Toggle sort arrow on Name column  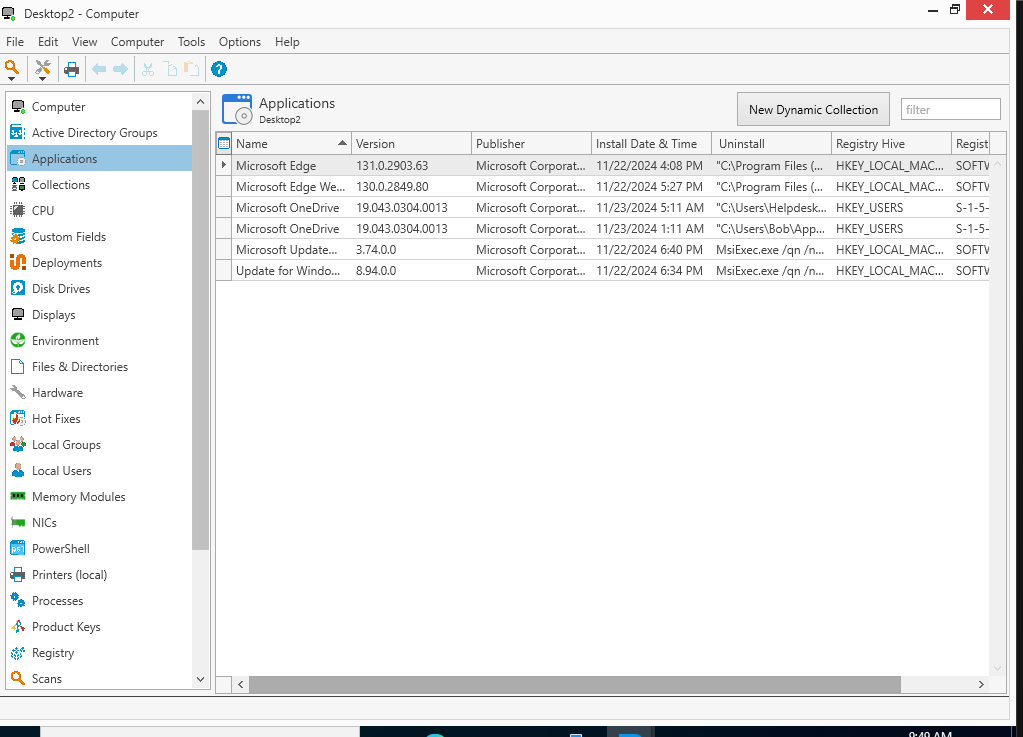(x=342, y=143)
